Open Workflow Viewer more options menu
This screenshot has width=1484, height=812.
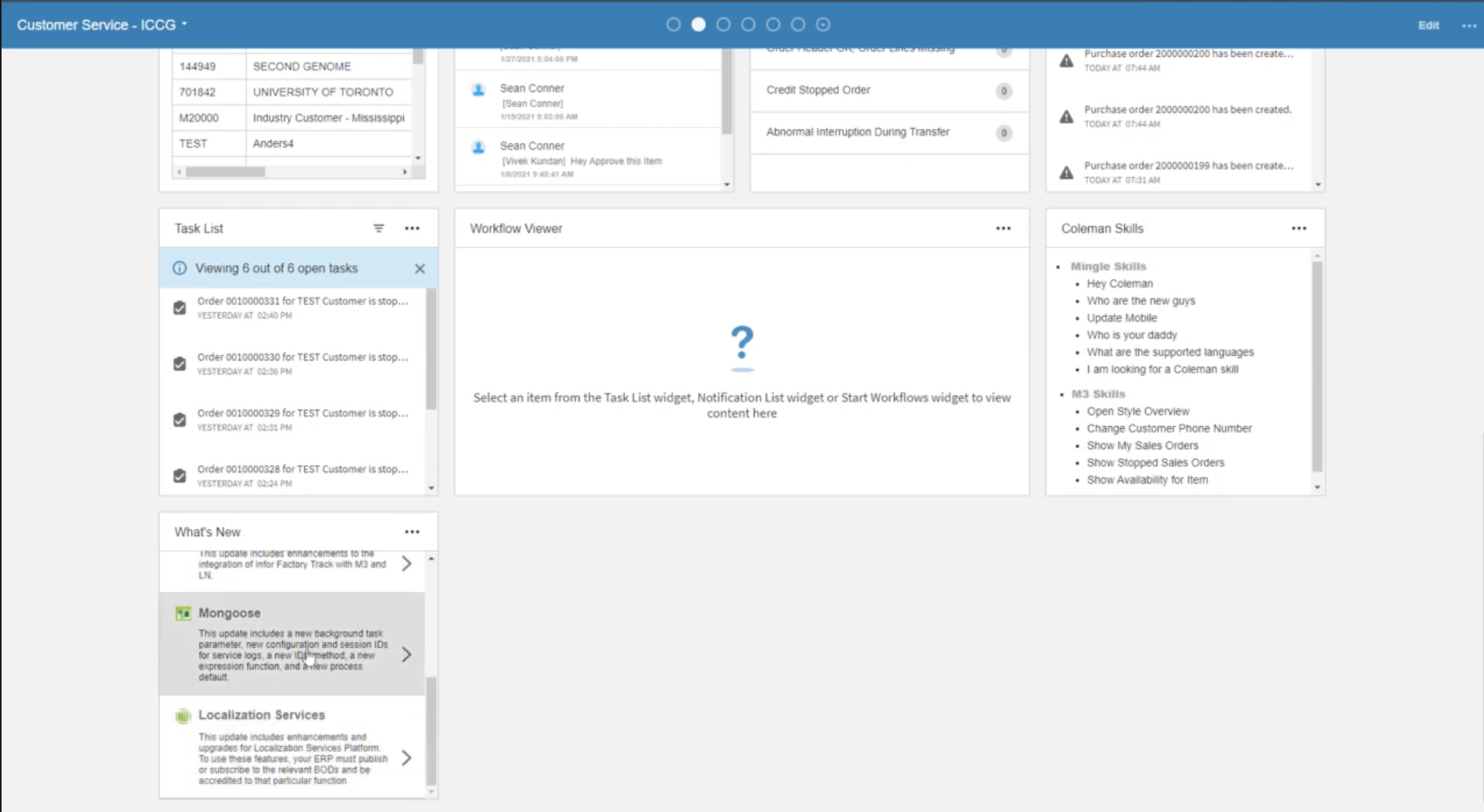[x=1003, y=228]
